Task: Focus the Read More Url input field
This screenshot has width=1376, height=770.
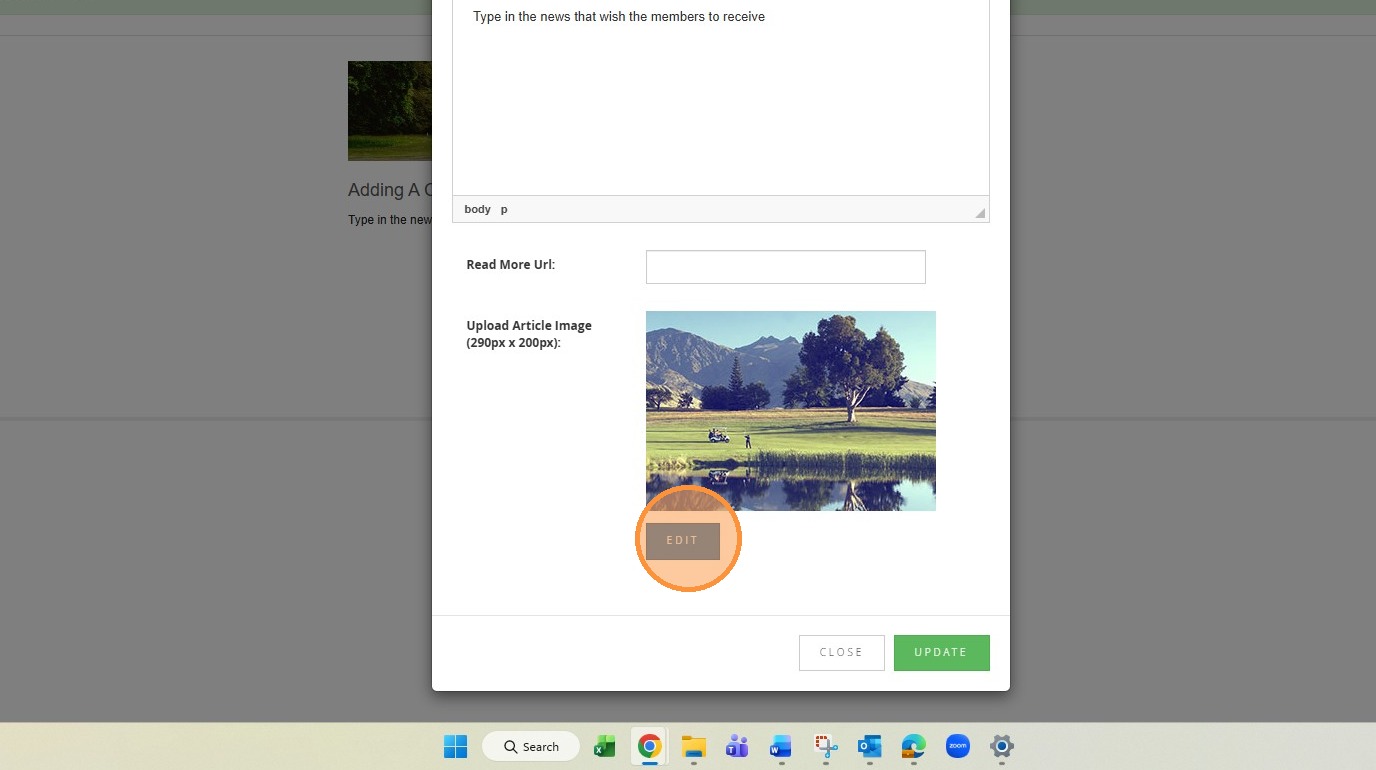Action: coord(785,267)
